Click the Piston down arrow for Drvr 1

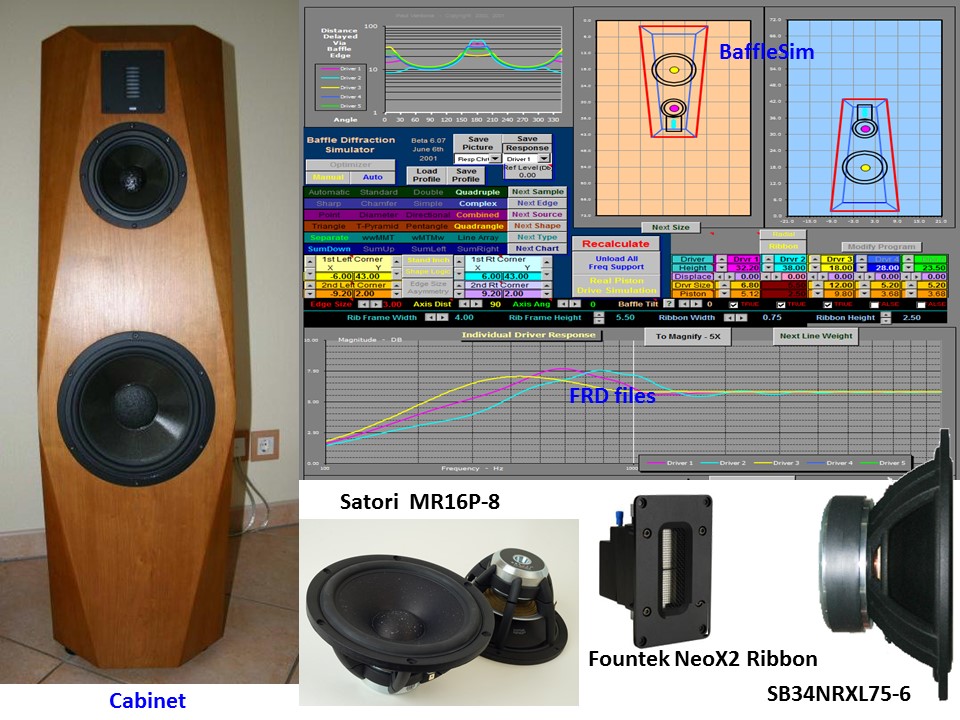click(724, 293)
